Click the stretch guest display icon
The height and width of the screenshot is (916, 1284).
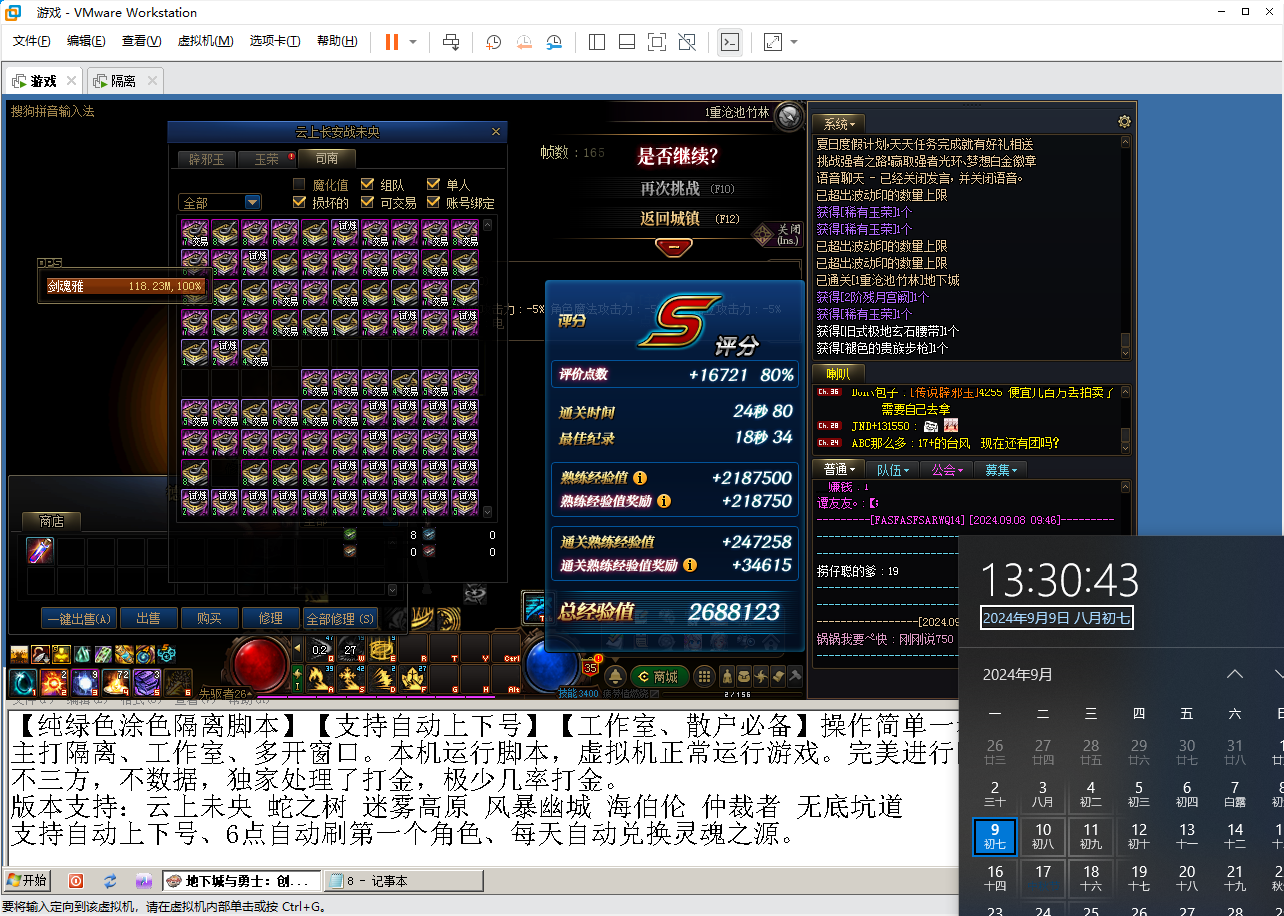[773, 42]
